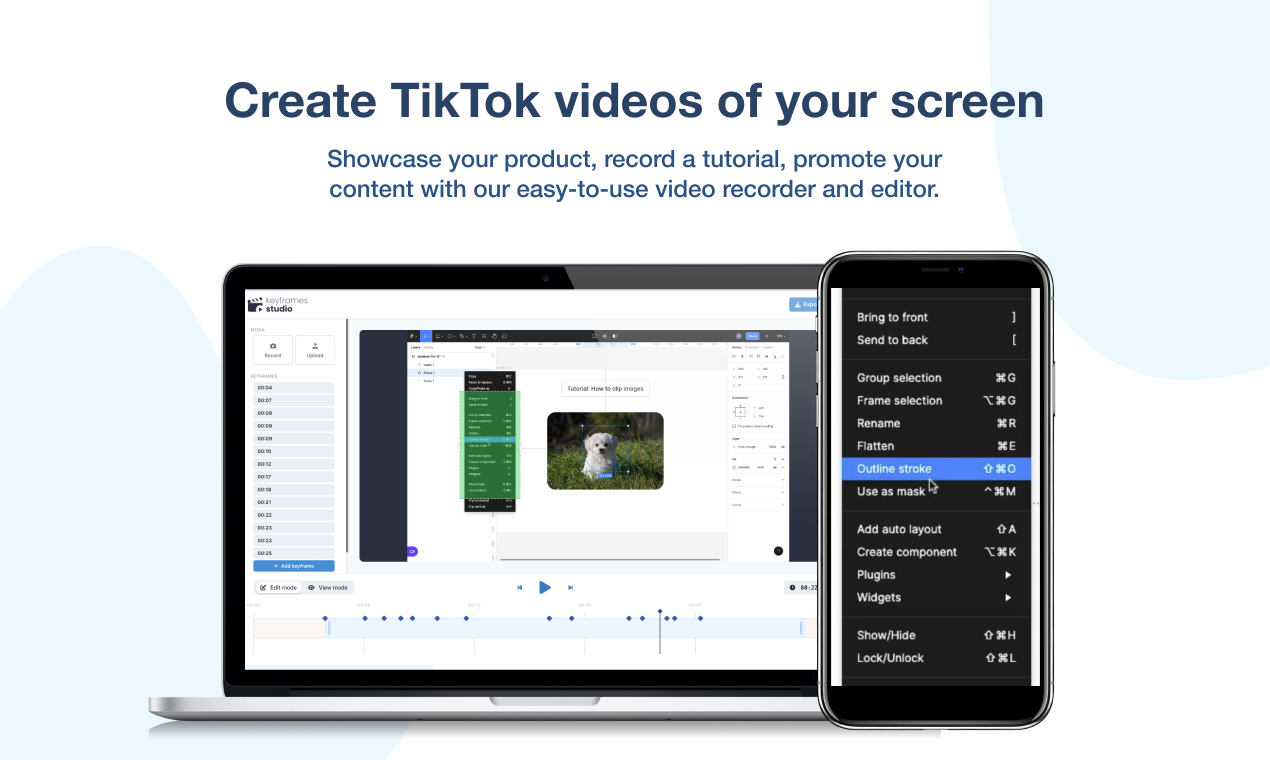Select the Comment tool in Figma toolbar
Viewport: 1270px width, 760px height.
click(x=504, y=336)
